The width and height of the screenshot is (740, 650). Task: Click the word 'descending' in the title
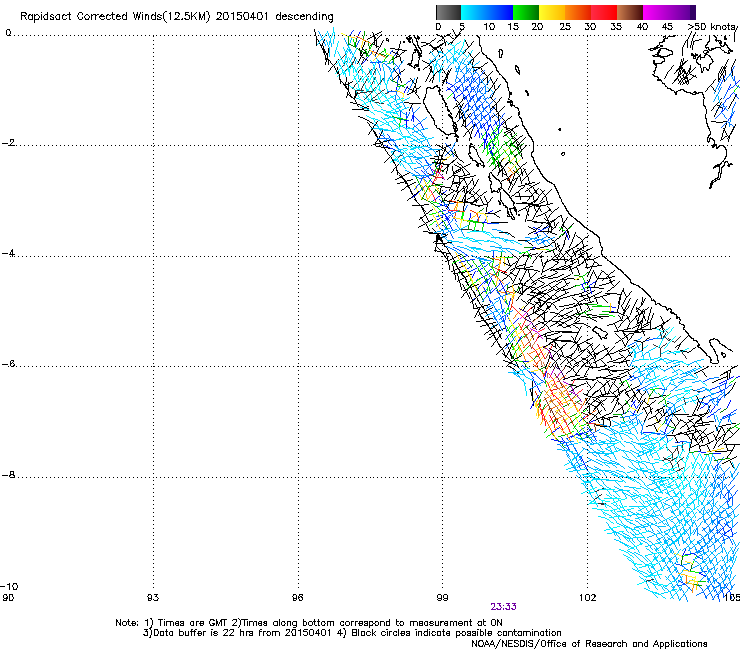(x=304, y=17)
